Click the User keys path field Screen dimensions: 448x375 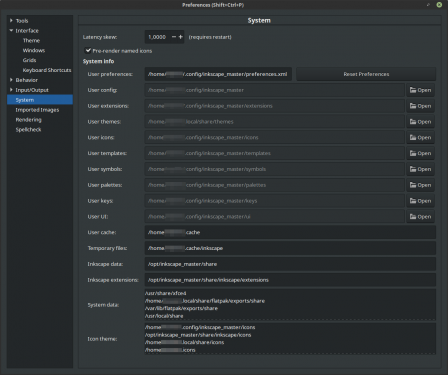click(275, 201)
